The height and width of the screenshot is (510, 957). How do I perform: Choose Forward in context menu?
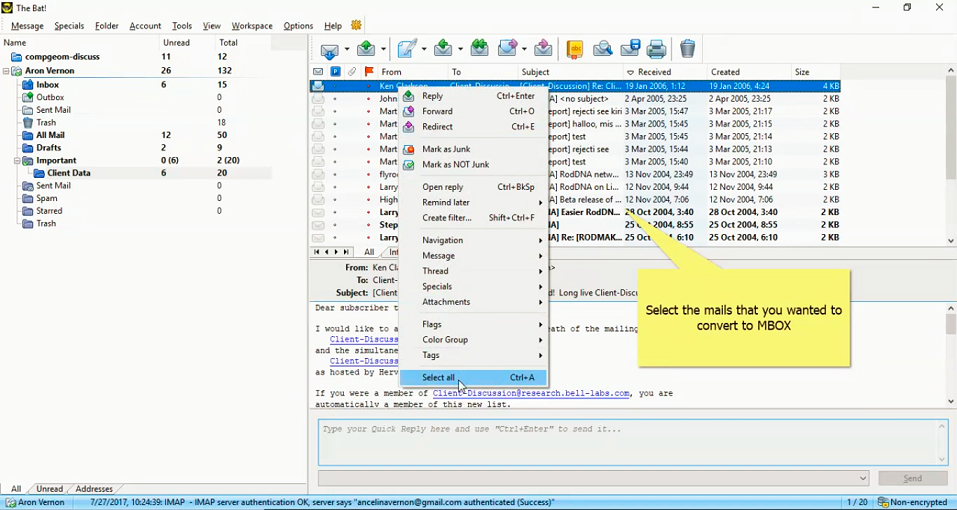pos(473,112)
